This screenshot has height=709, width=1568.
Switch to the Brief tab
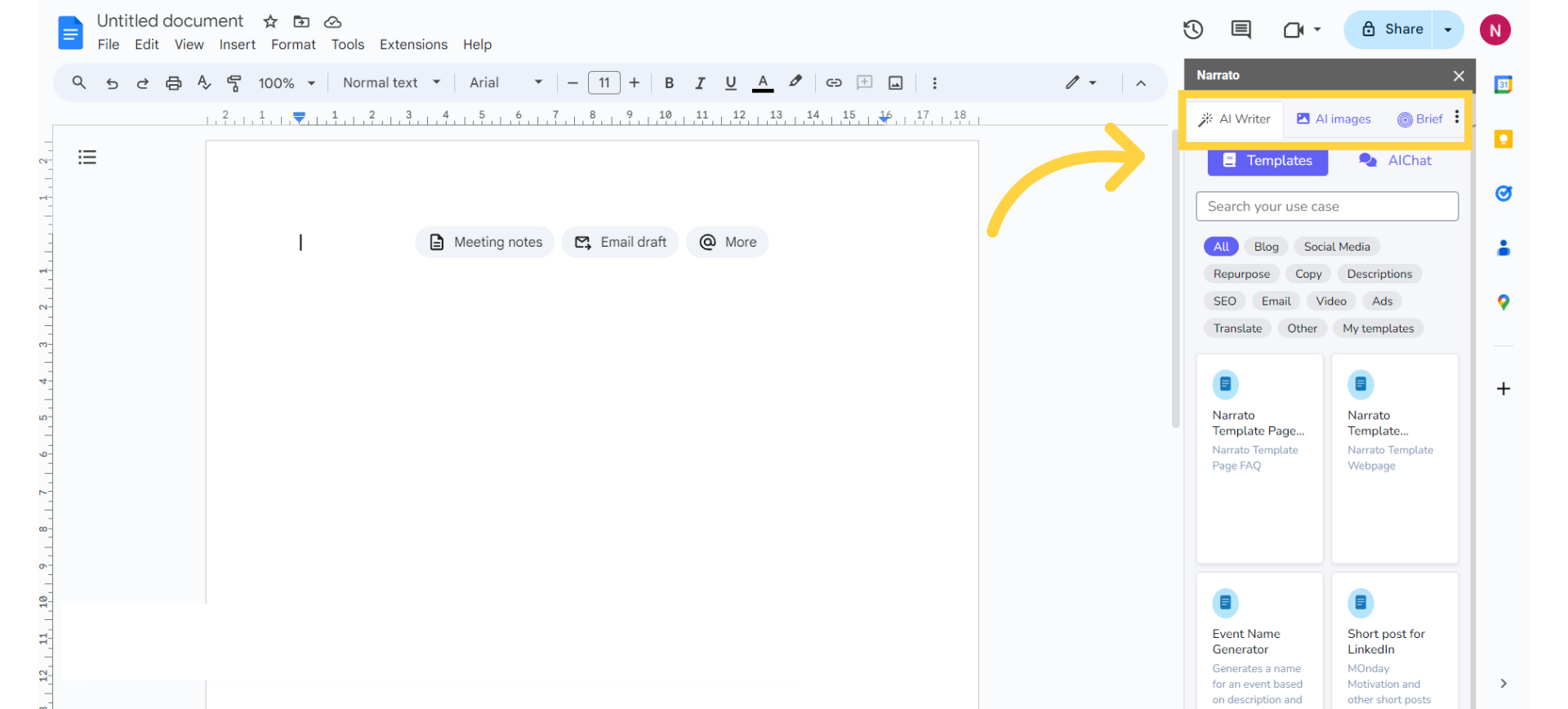(x=1420, y=119)
